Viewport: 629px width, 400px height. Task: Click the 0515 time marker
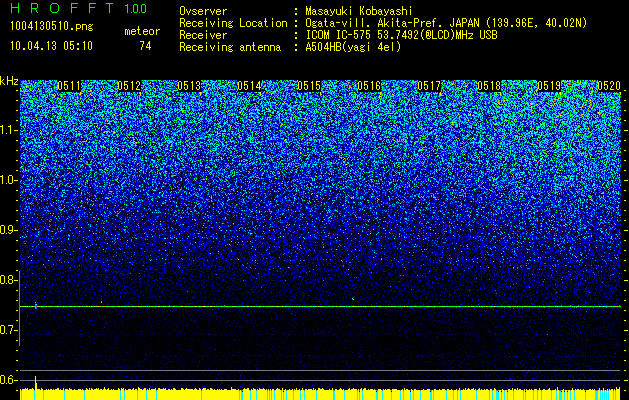point(309,86)
